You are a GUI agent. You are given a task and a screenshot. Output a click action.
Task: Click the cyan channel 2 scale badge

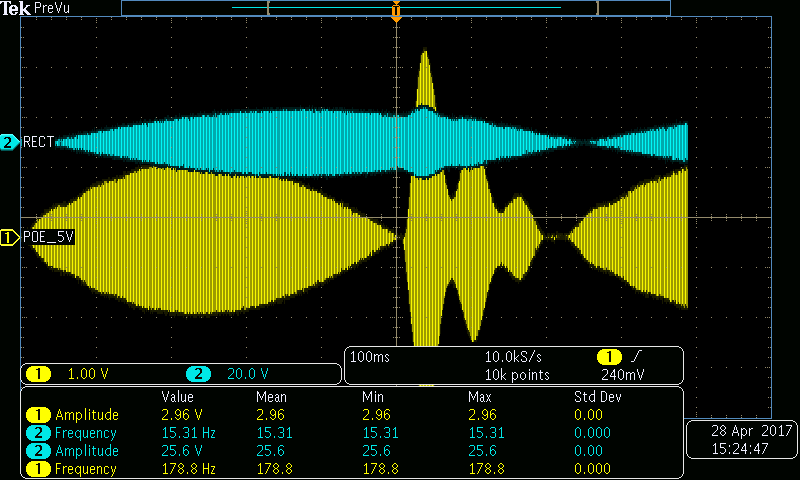(x=198, y=374)
